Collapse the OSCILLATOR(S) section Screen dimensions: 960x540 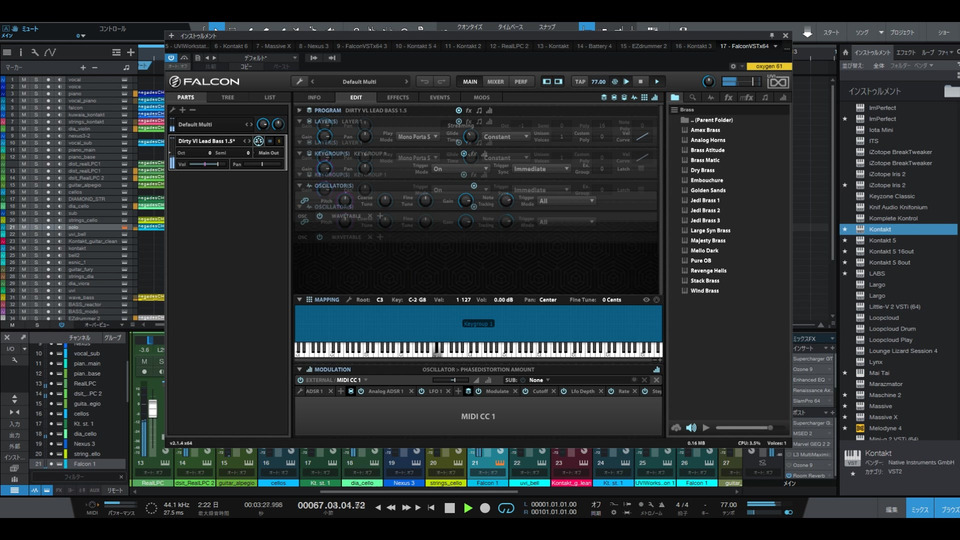click(299, 186)
